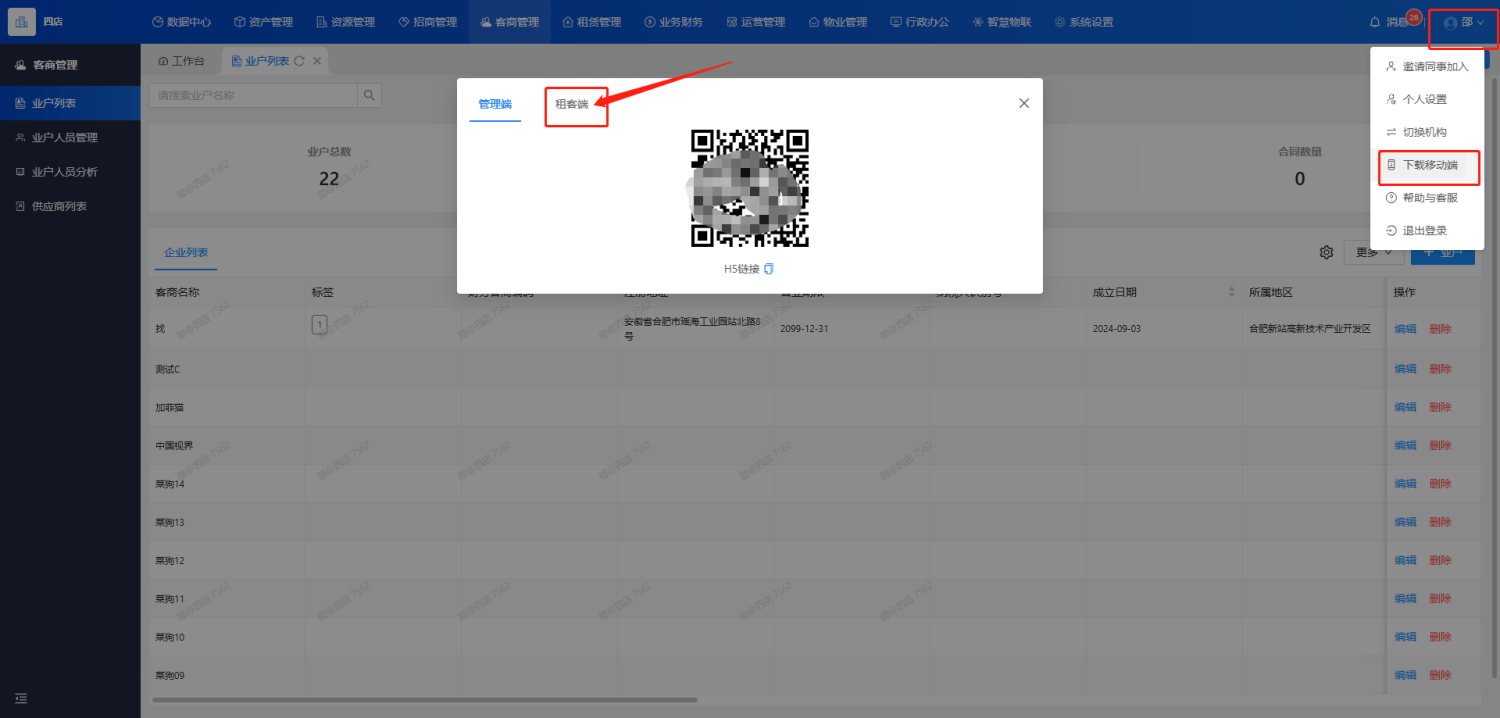Open 业户人员分析 in the left sidebar
Screen dimensions: 1500x718
[70, 172]
